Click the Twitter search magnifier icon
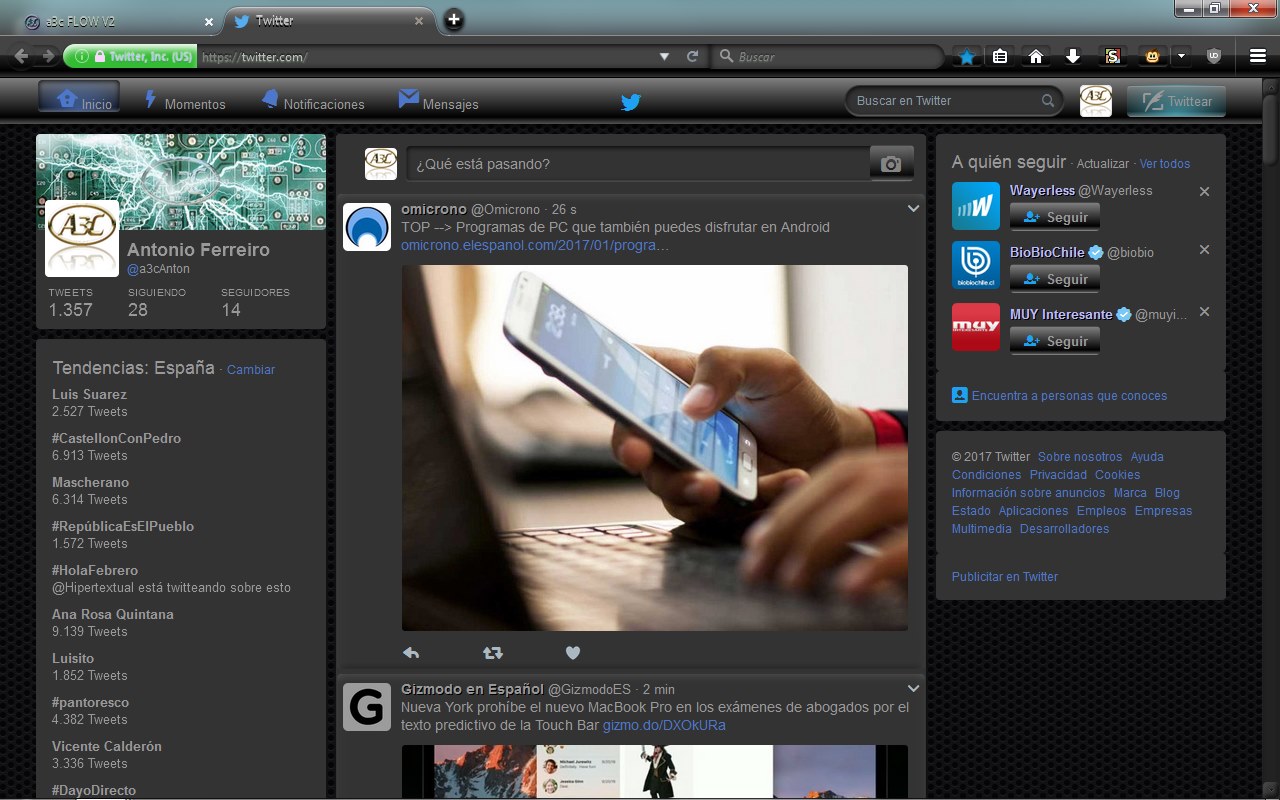The width and height of the screenshot is (1280, 800). tap(1048, 100)
